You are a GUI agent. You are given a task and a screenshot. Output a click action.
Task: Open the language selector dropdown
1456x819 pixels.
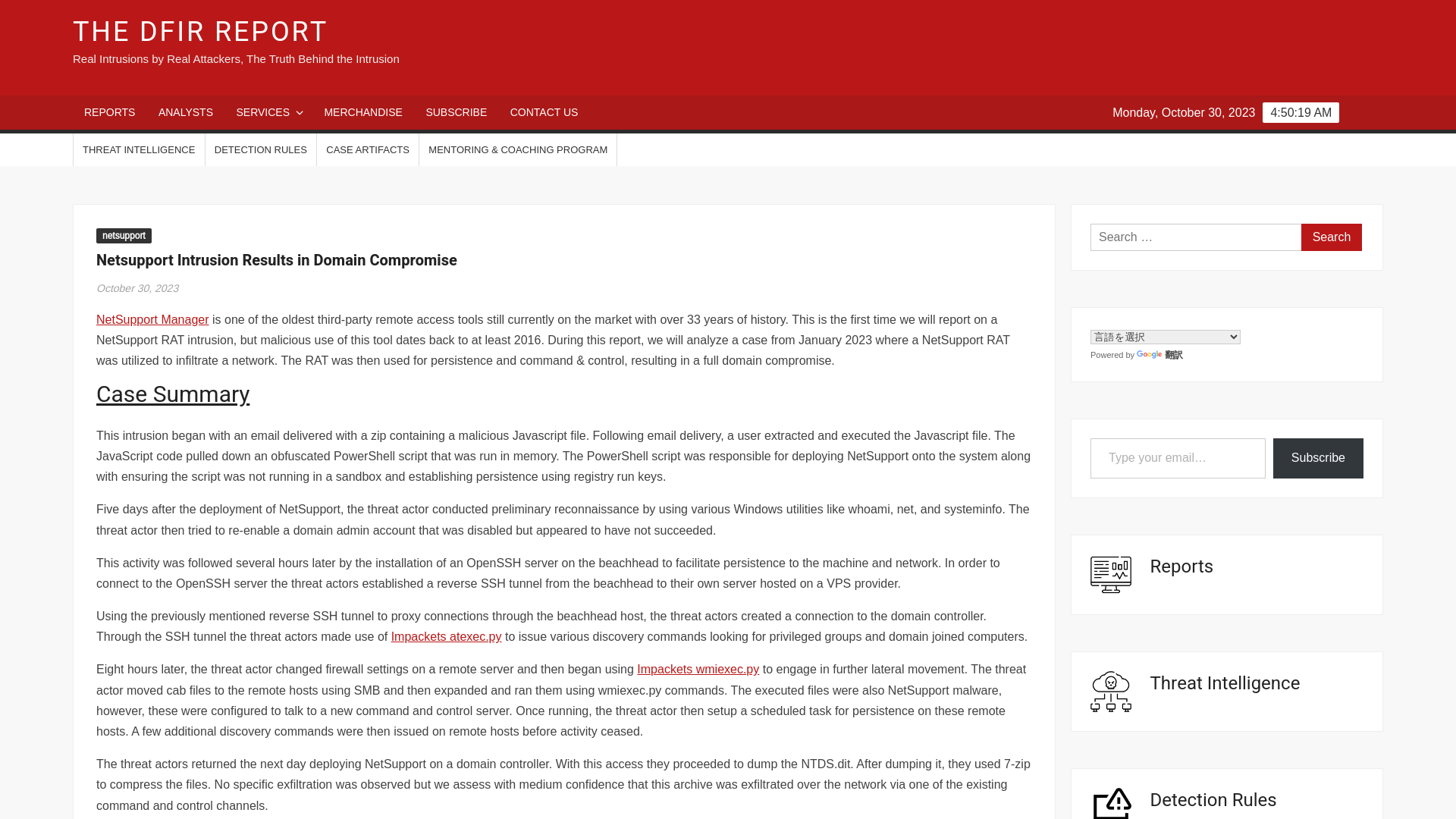pos(1165,336)
